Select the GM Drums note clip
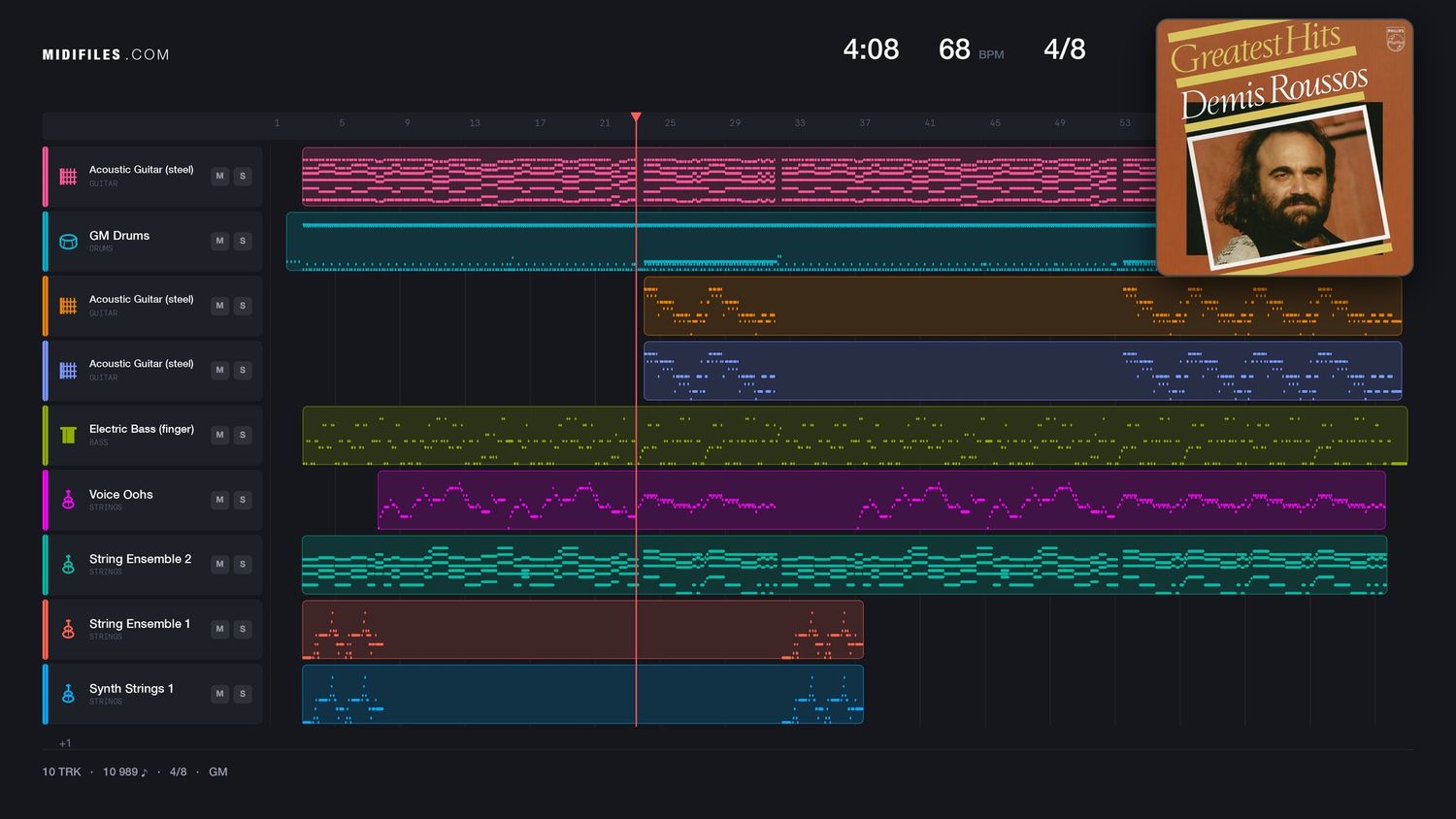The height and width of the screenshot is (819, 1456). [x=721, y=241]
